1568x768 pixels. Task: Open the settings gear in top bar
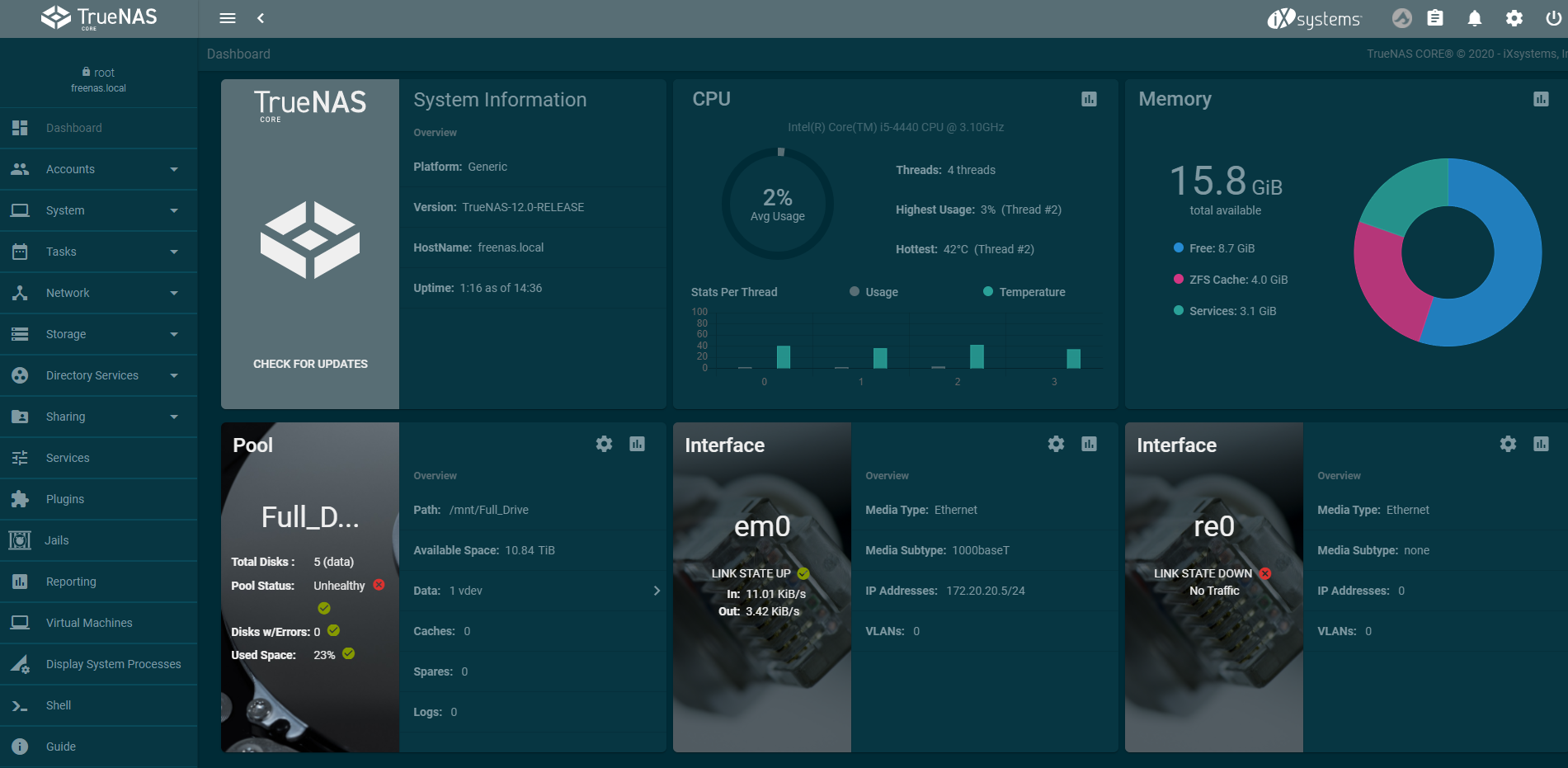click(x=1514, y=18)
